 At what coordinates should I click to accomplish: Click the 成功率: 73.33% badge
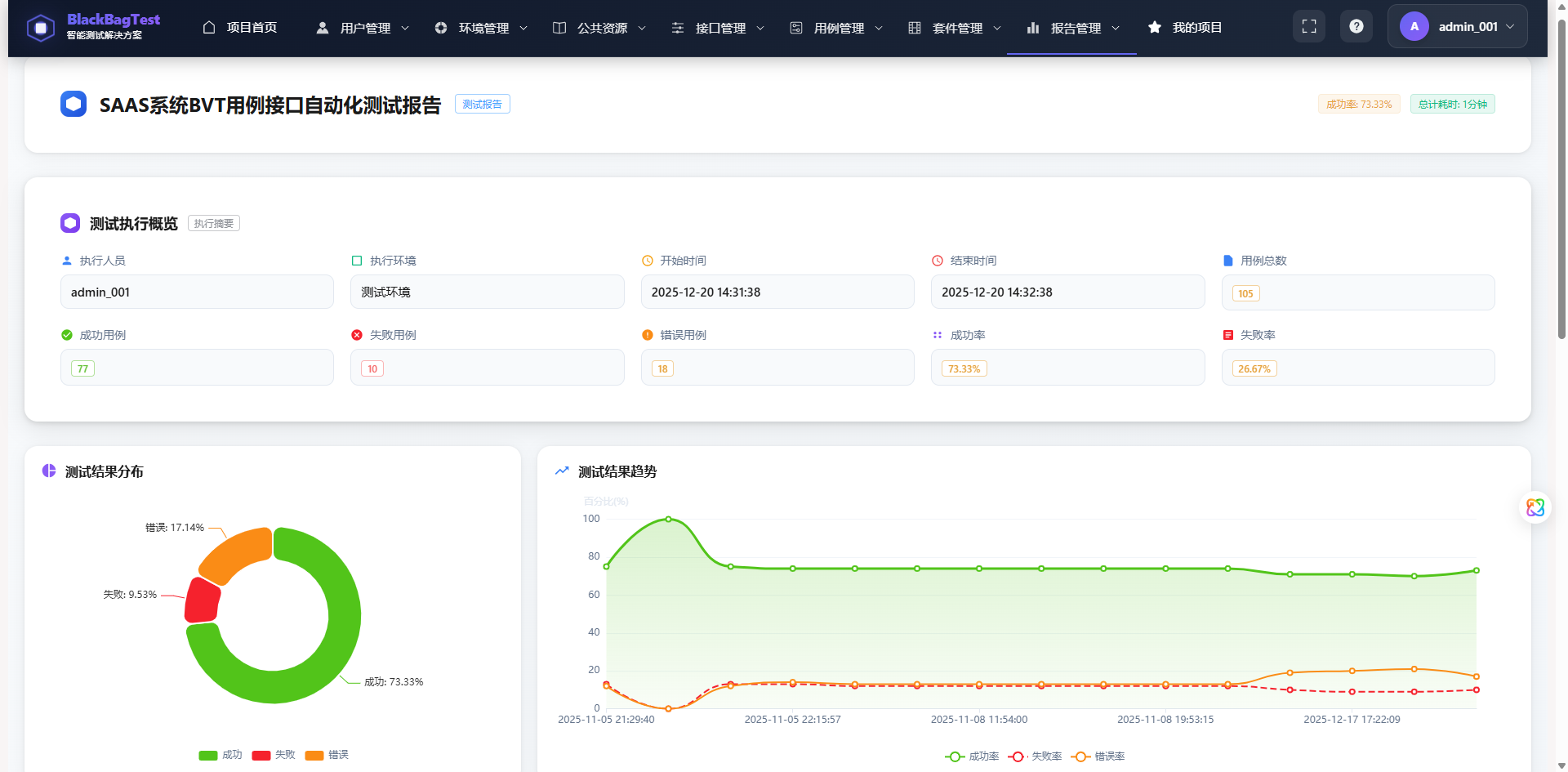pyautogui.click(x=1358, y=104)
